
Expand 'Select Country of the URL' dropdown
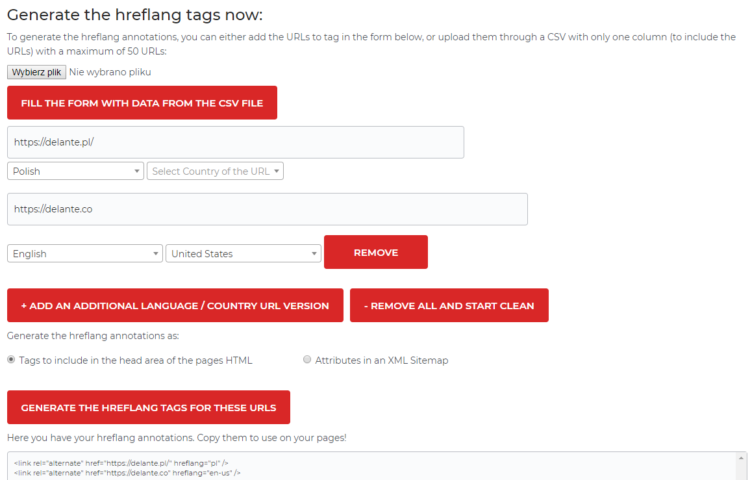click(215, 171)
